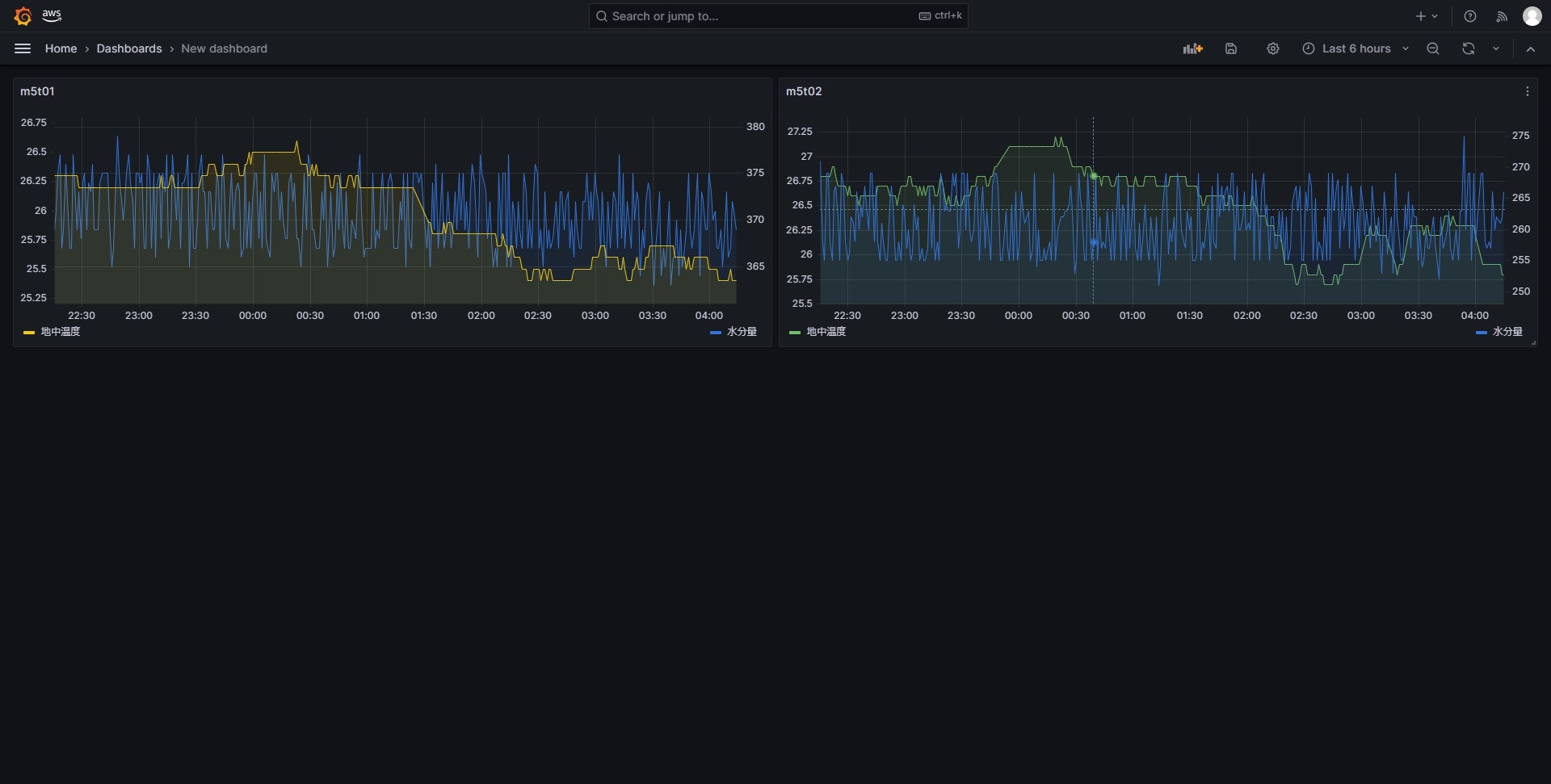Open the Grafana home logo
The image size is (1551, 784).
point(22,15)
